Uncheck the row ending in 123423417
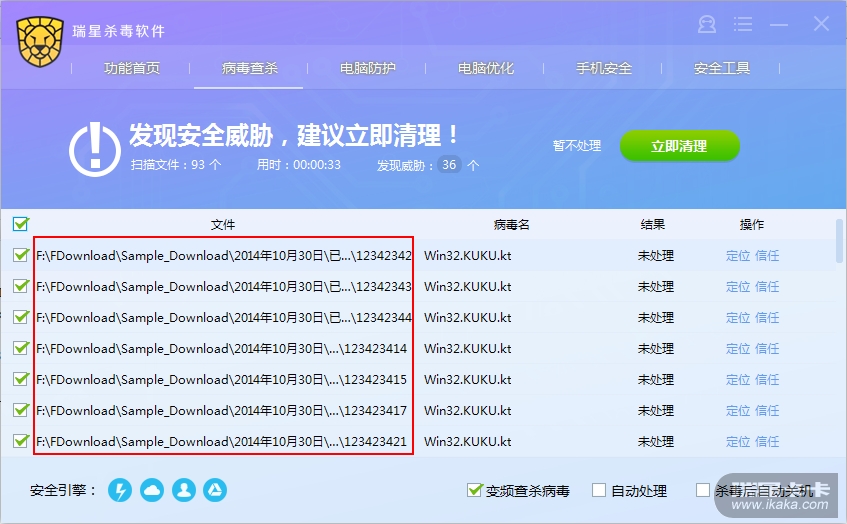Screen dimensions: 847x524 click(x=21, y=410)
